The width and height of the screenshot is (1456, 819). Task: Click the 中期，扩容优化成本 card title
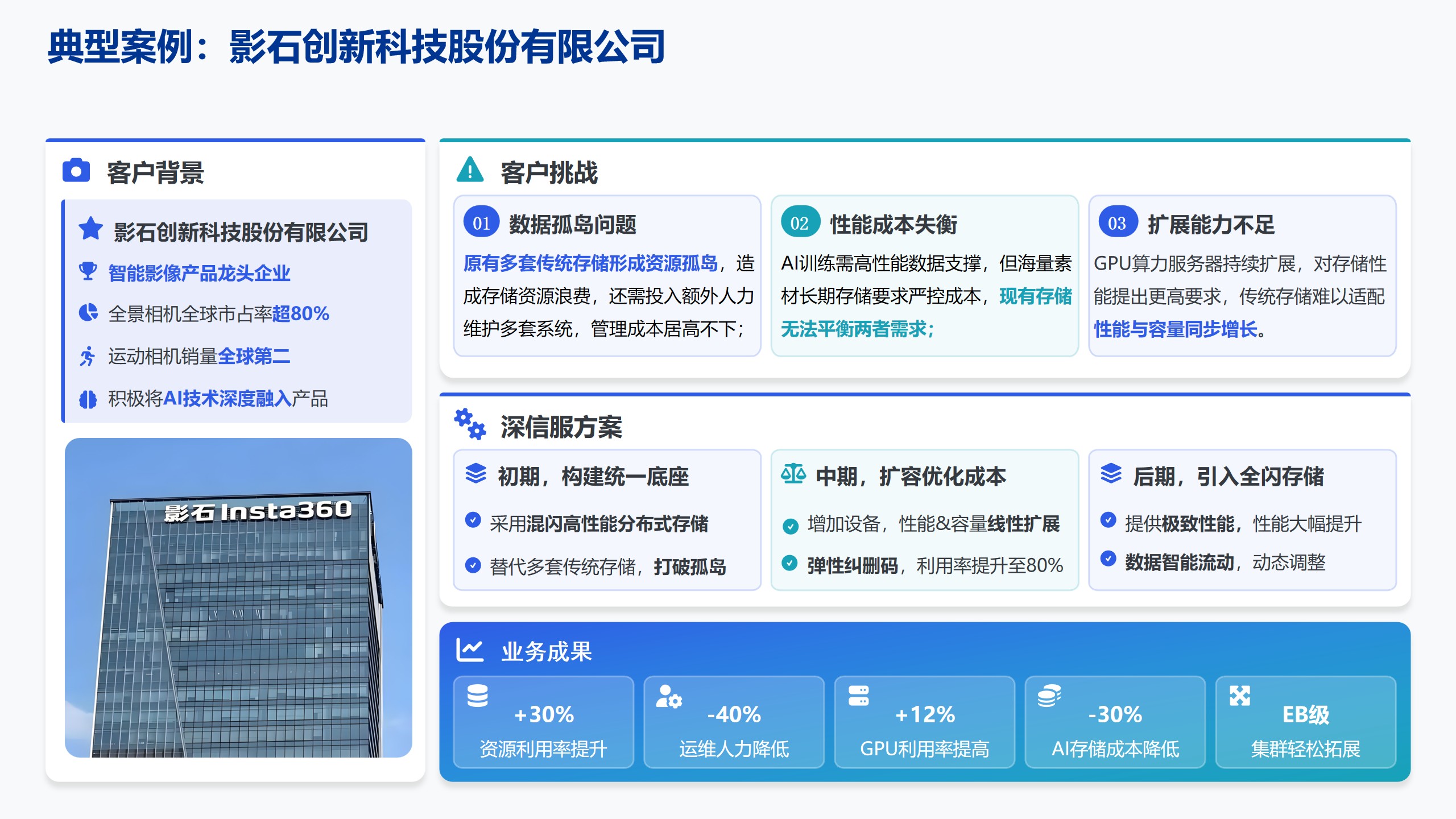tap(911, 476)
